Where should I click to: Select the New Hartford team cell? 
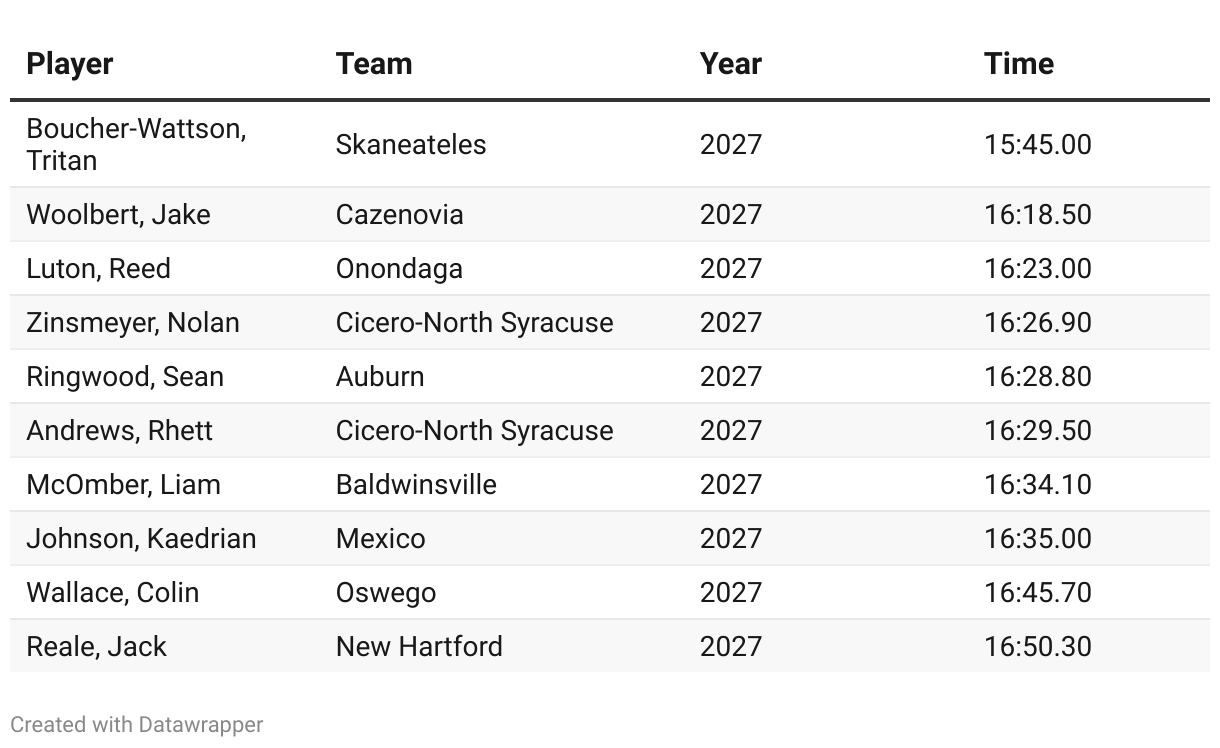pyautogui.click(x=419, y=647)
